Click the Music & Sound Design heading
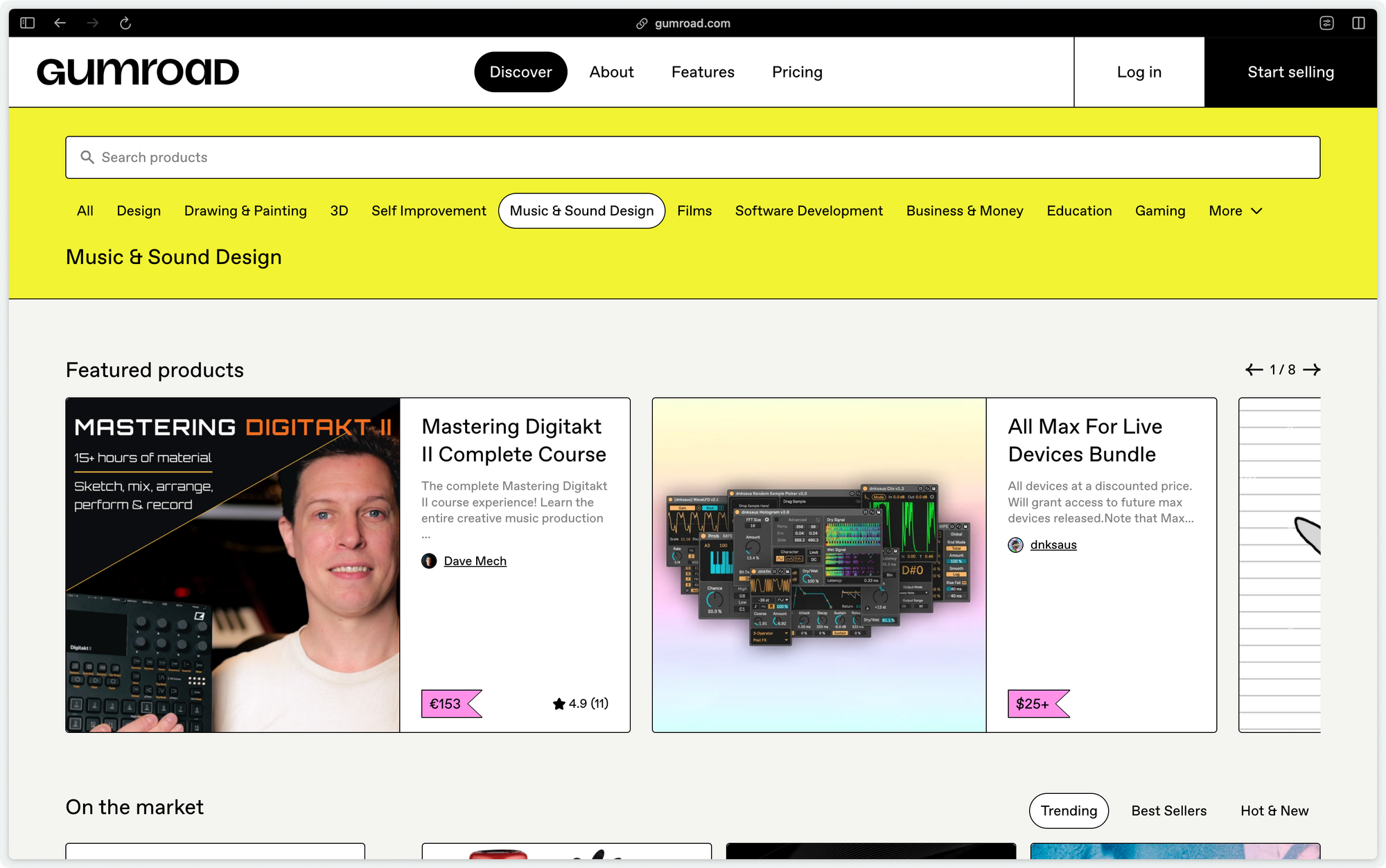This screenshot has width=1386, height=868. [174, 257]
